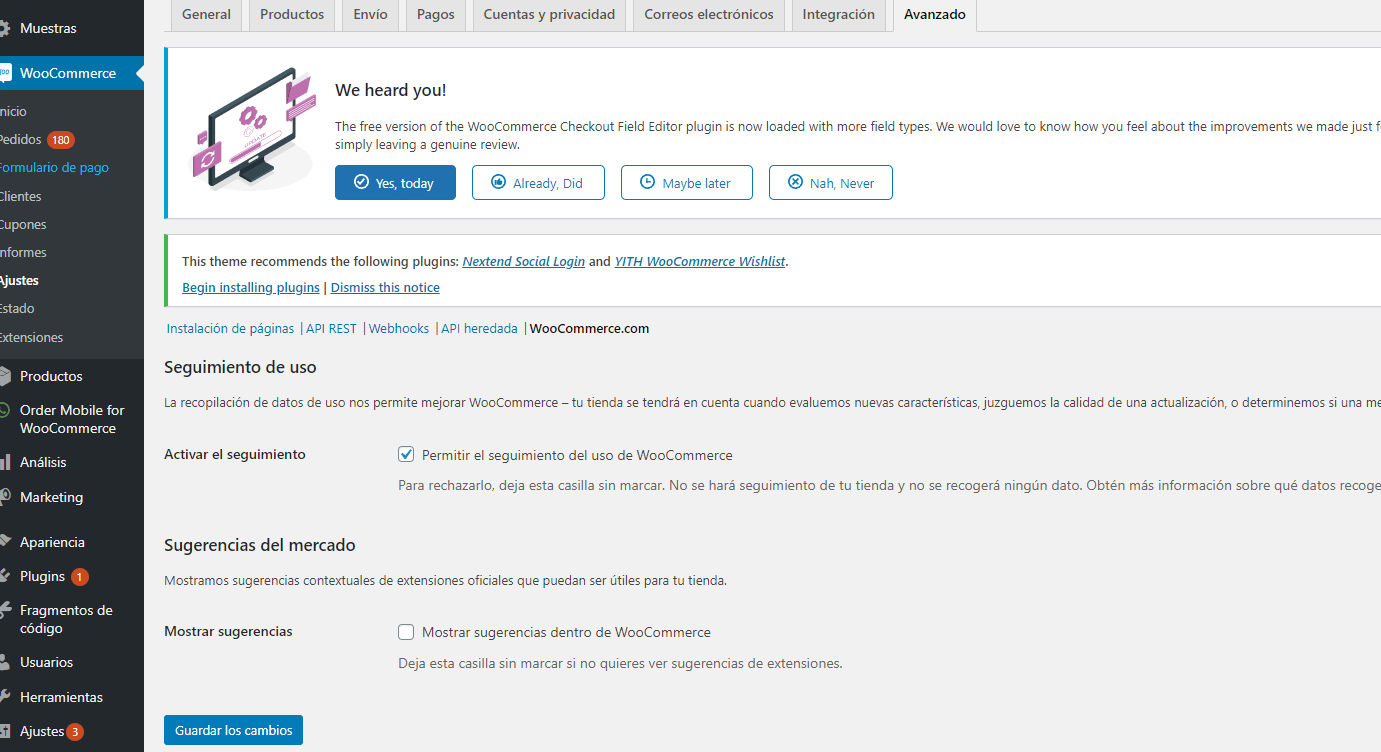Click the bottom Ajustes settings icon
The width and height of the screenshot is (1381, 752).
4,731
